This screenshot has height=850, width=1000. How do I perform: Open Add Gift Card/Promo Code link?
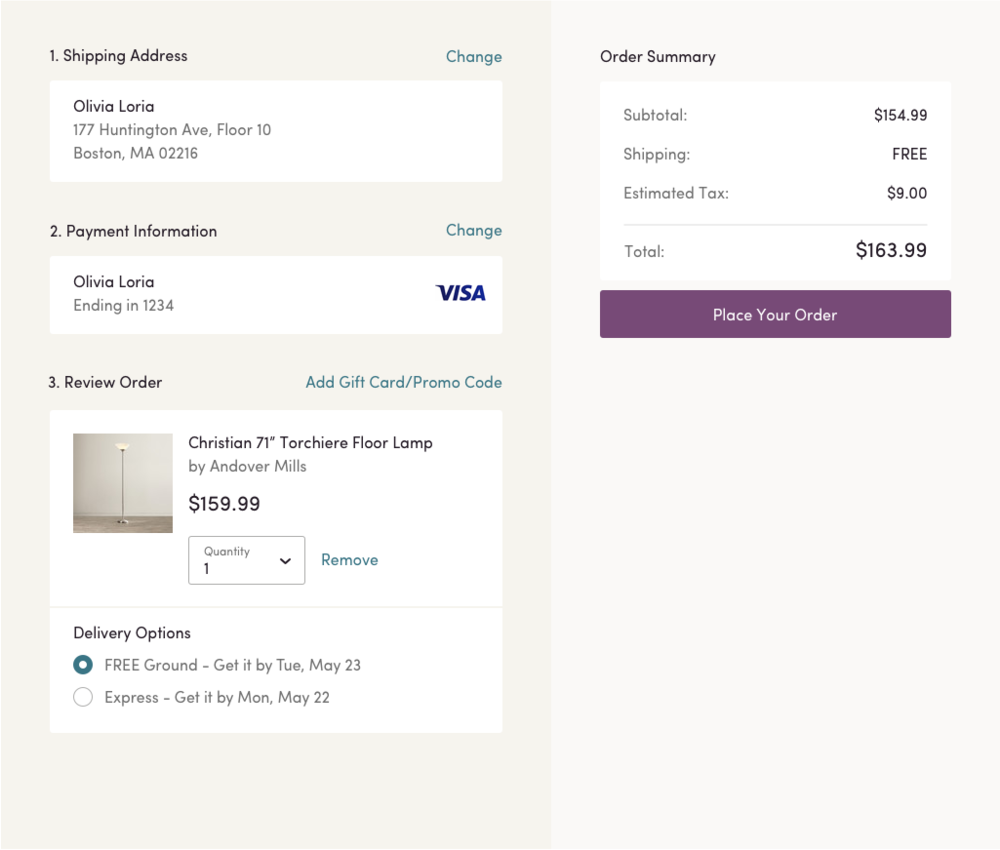point(404,382)
